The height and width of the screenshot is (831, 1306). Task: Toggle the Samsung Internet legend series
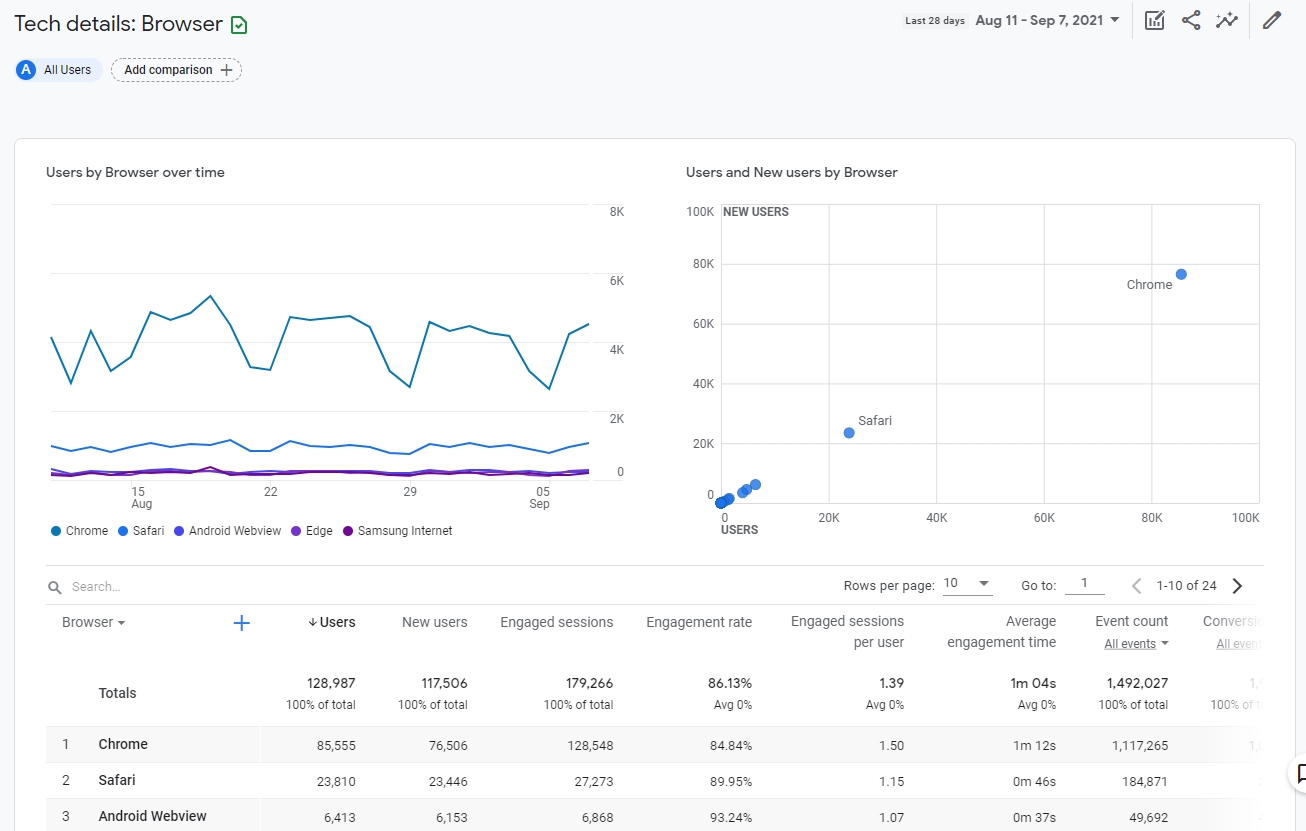pyautogui.click(x=397, y=531)
